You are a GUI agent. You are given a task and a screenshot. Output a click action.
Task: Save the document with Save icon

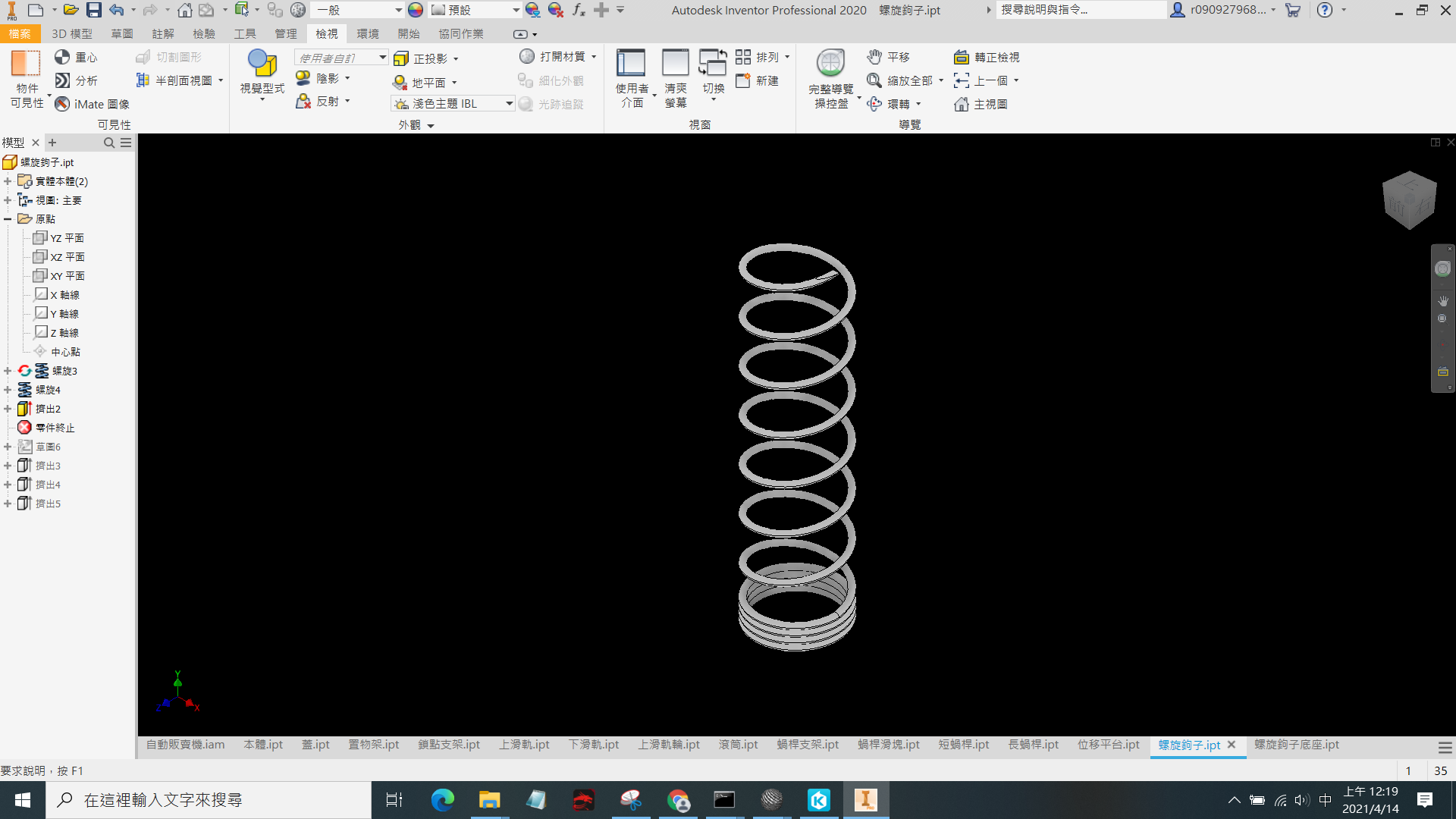pyautogui.click(x=93, y=10)
